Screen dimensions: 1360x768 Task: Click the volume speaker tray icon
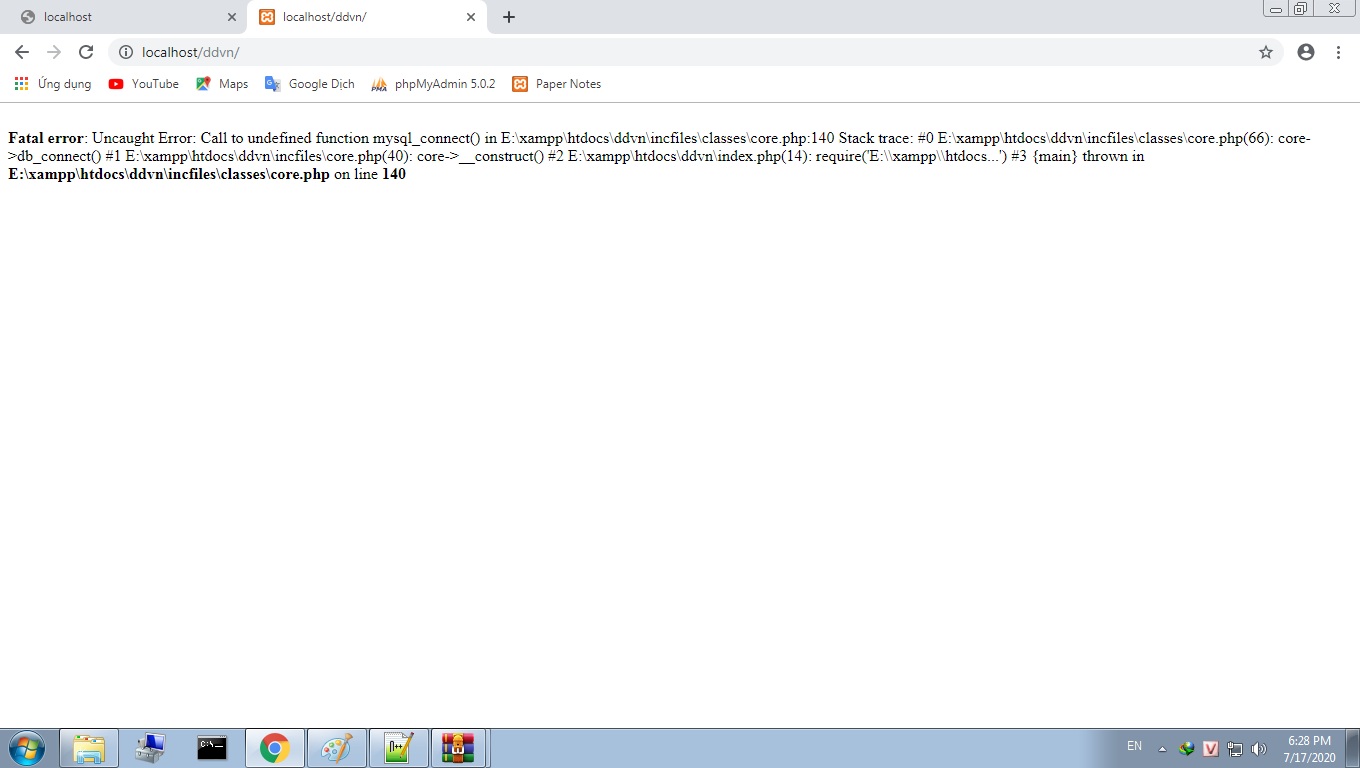[1259, 749]
